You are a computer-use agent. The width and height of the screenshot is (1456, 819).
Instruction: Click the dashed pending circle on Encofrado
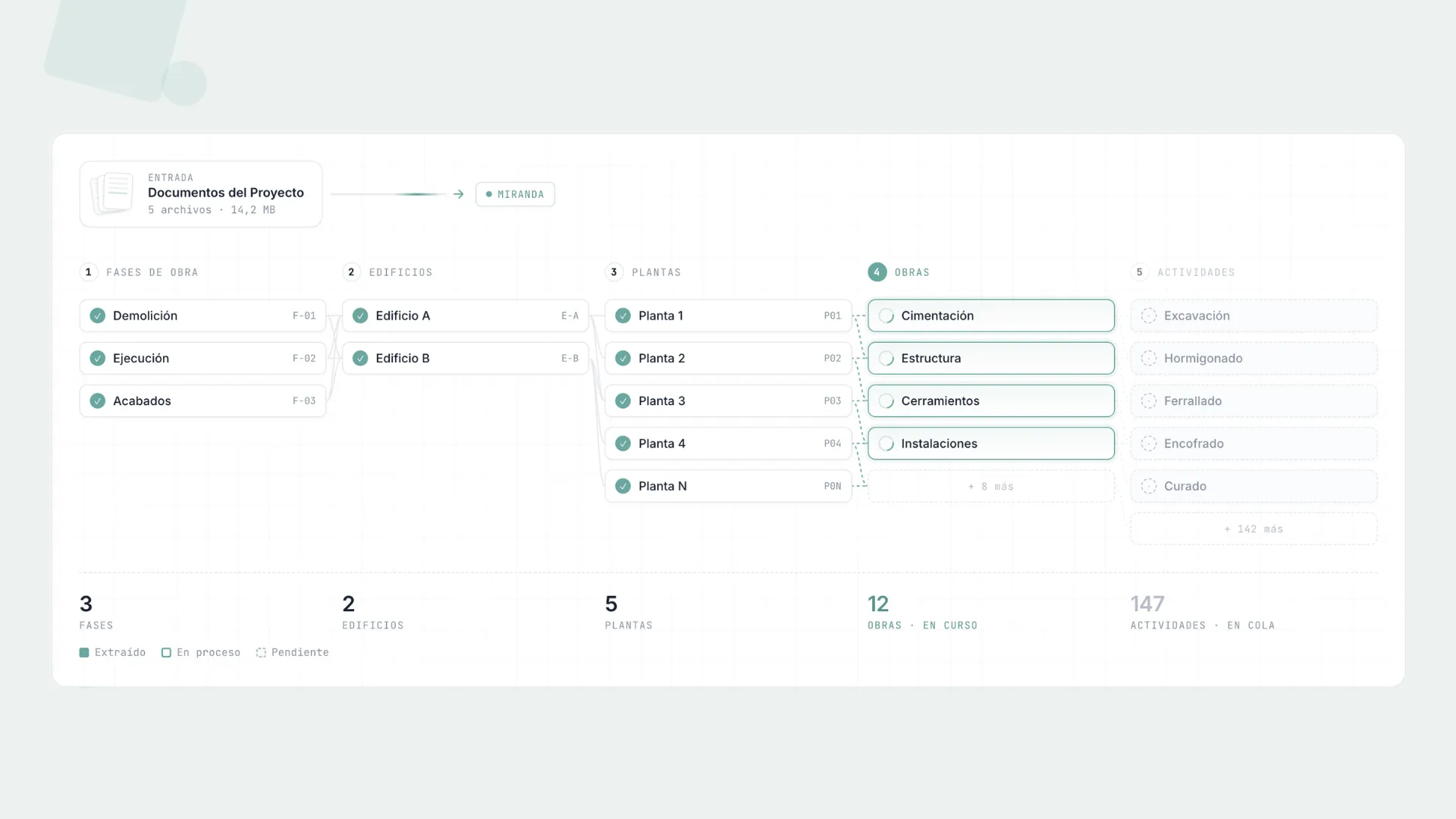tap(1149, 444)
